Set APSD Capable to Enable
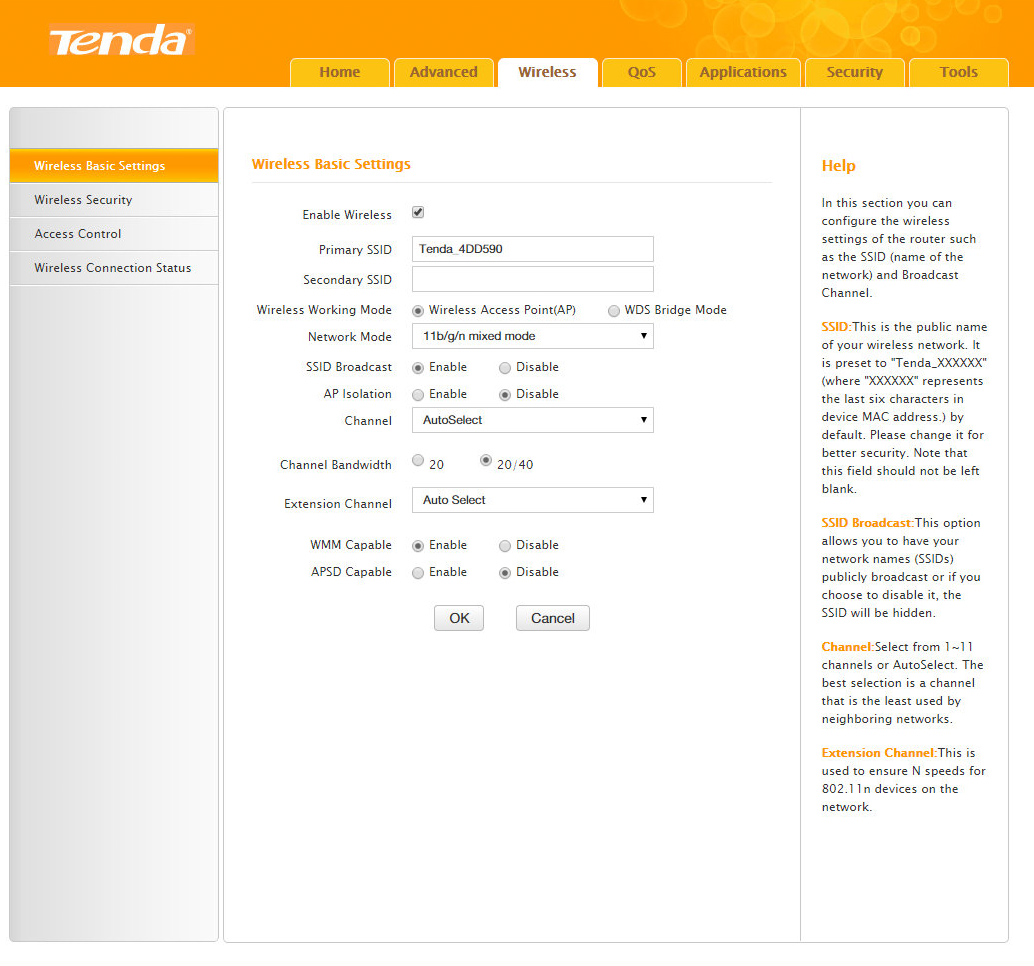The image size is (1034, 966). pyautogui.click(x=417, y=573)
